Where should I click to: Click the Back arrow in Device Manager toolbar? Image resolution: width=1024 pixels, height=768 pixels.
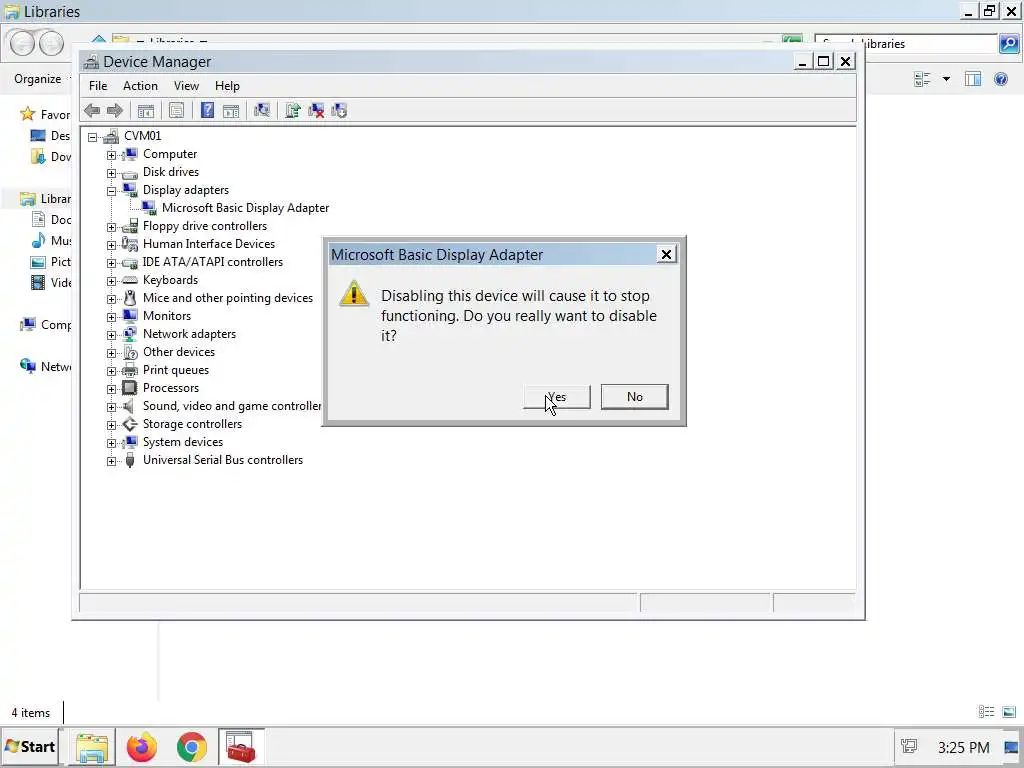[x=92, y=110]
